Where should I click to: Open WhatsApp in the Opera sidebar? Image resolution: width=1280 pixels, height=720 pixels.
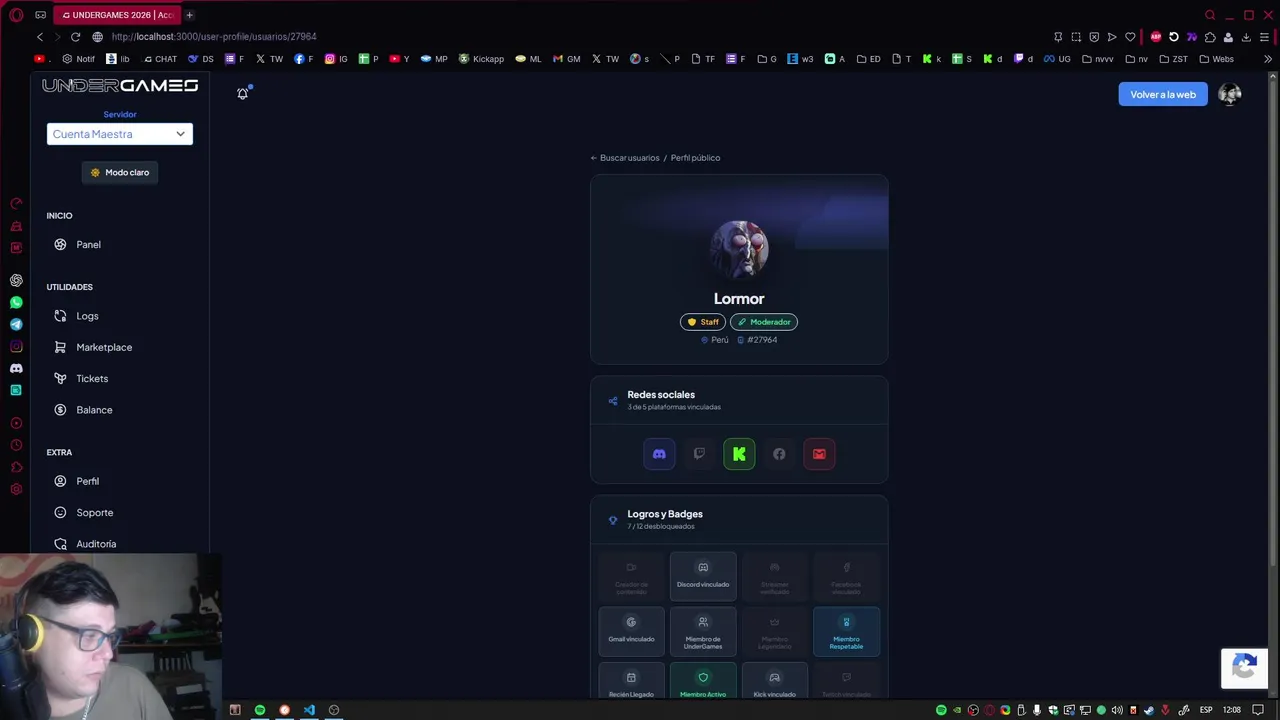(x=16, y=303)
